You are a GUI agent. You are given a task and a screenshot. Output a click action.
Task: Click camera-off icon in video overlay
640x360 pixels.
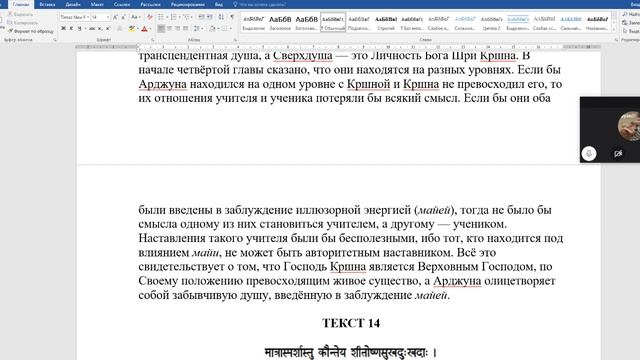click(618, 153)
